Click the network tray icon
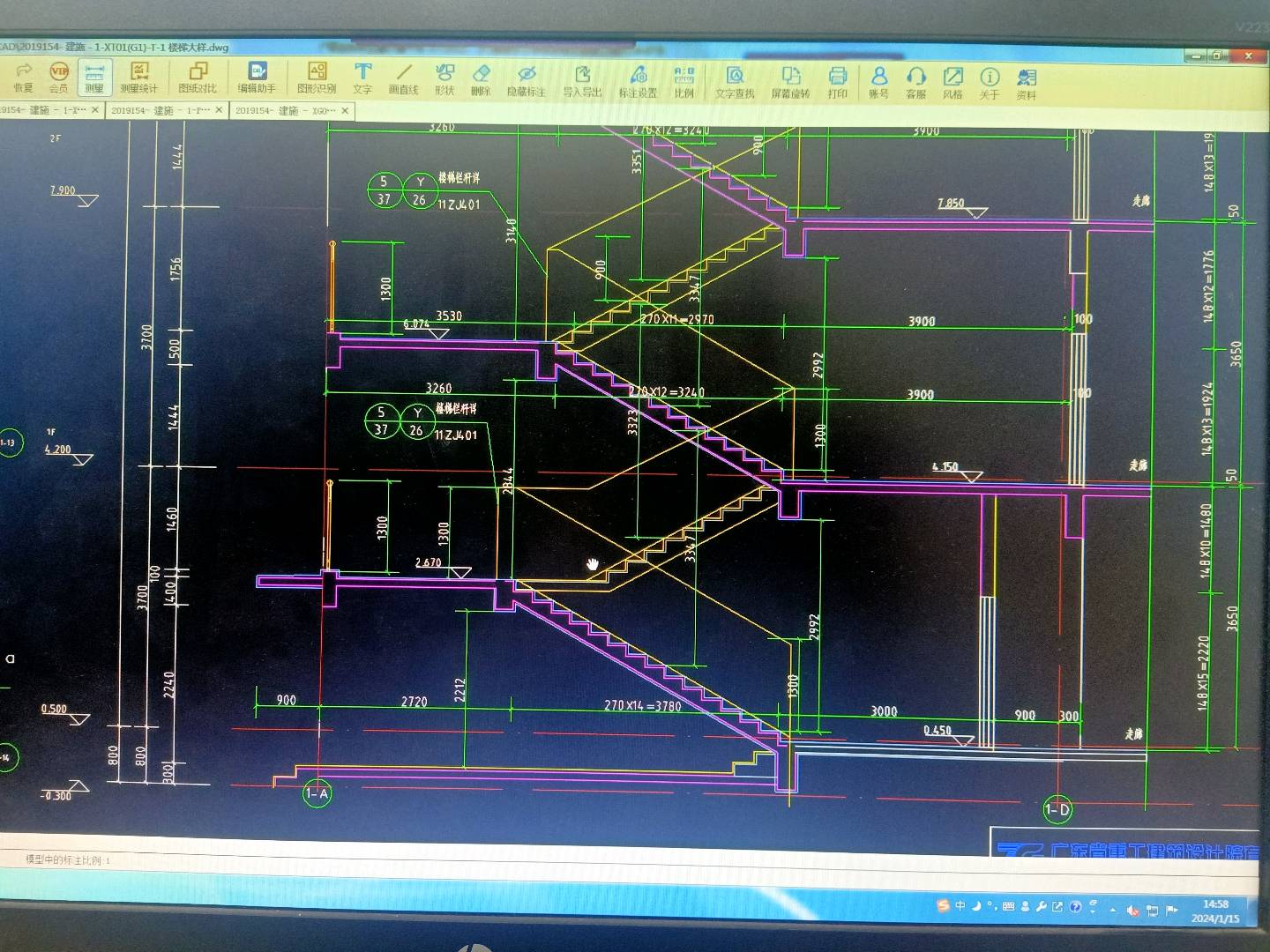 pyautogui.click(x=1152, y=911)
